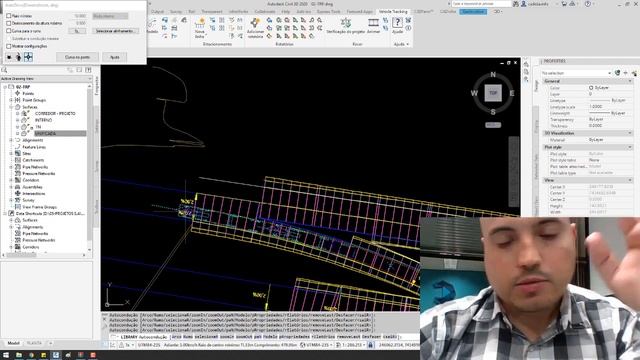Click the Selecionar alinhamento button
This screenshot has height=360, width=640.
(116, 31)
